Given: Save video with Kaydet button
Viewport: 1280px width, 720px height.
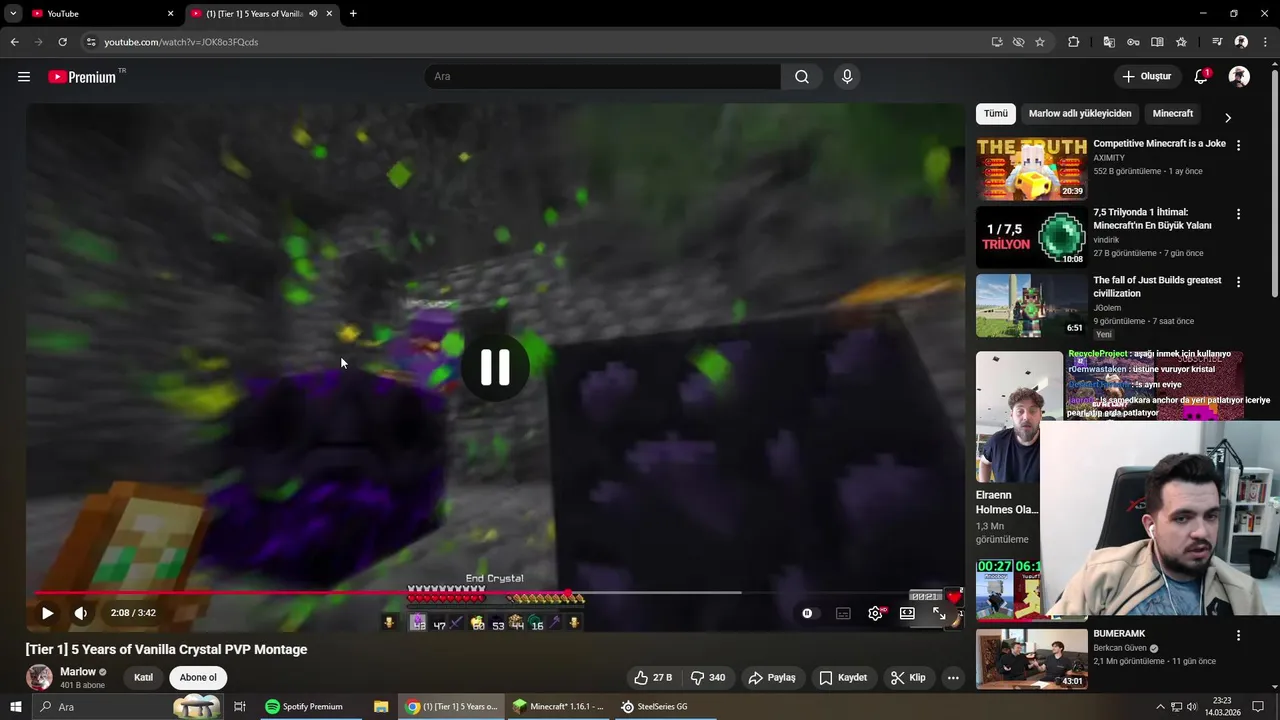Looking at the screenshot, I should point(843,678).
